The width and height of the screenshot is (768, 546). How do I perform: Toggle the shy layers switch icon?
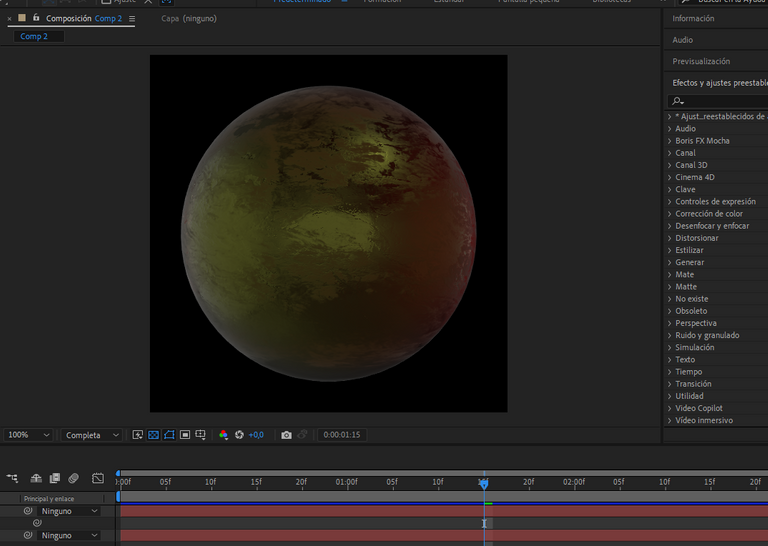tap(36, 478)
